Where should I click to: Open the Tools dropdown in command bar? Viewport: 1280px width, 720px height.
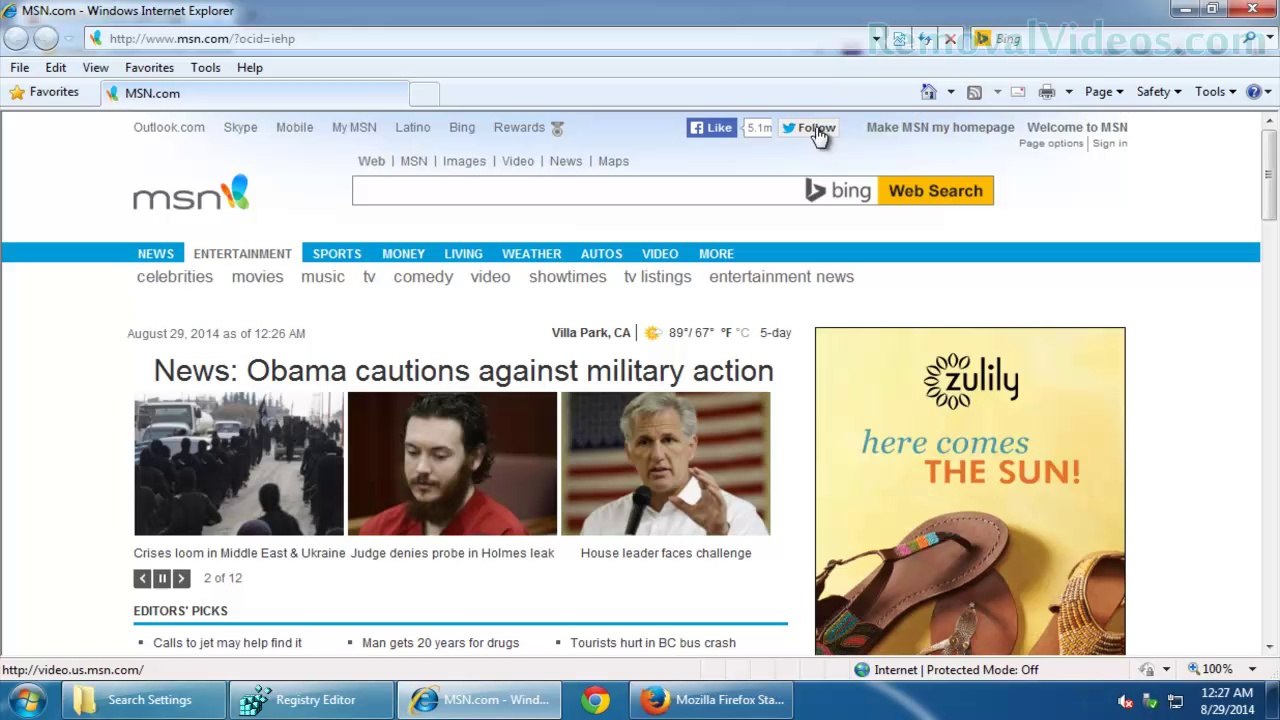pos(1215,92)
